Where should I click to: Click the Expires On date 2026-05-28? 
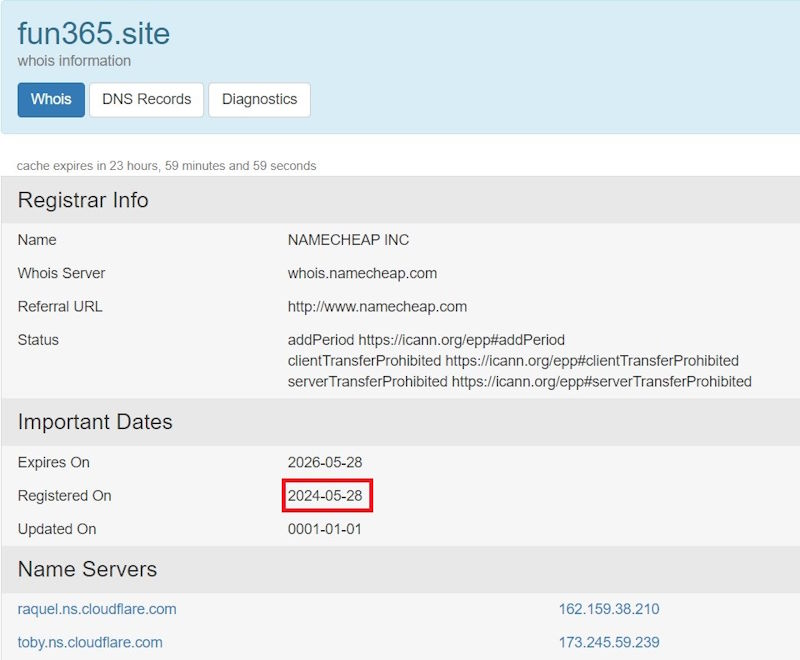coord(329,462)
